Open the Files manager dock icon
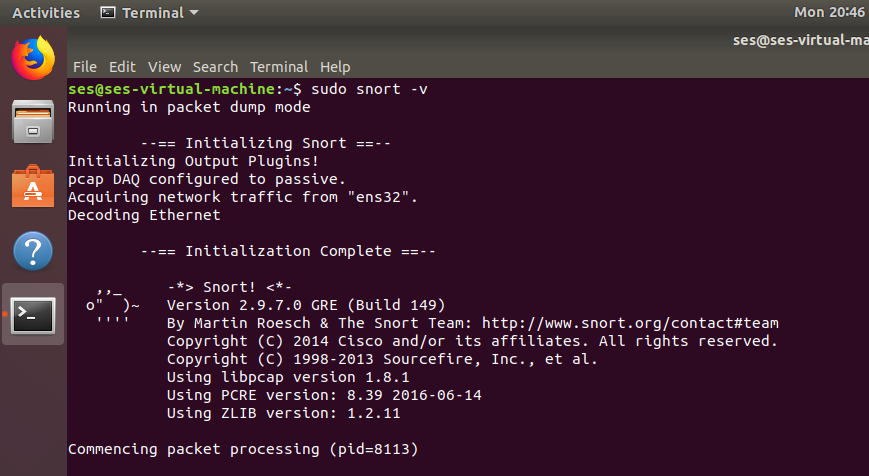Image resolution: width=869 pixels, height=476 pixels. pyautogui.click(x=33, y=122)
